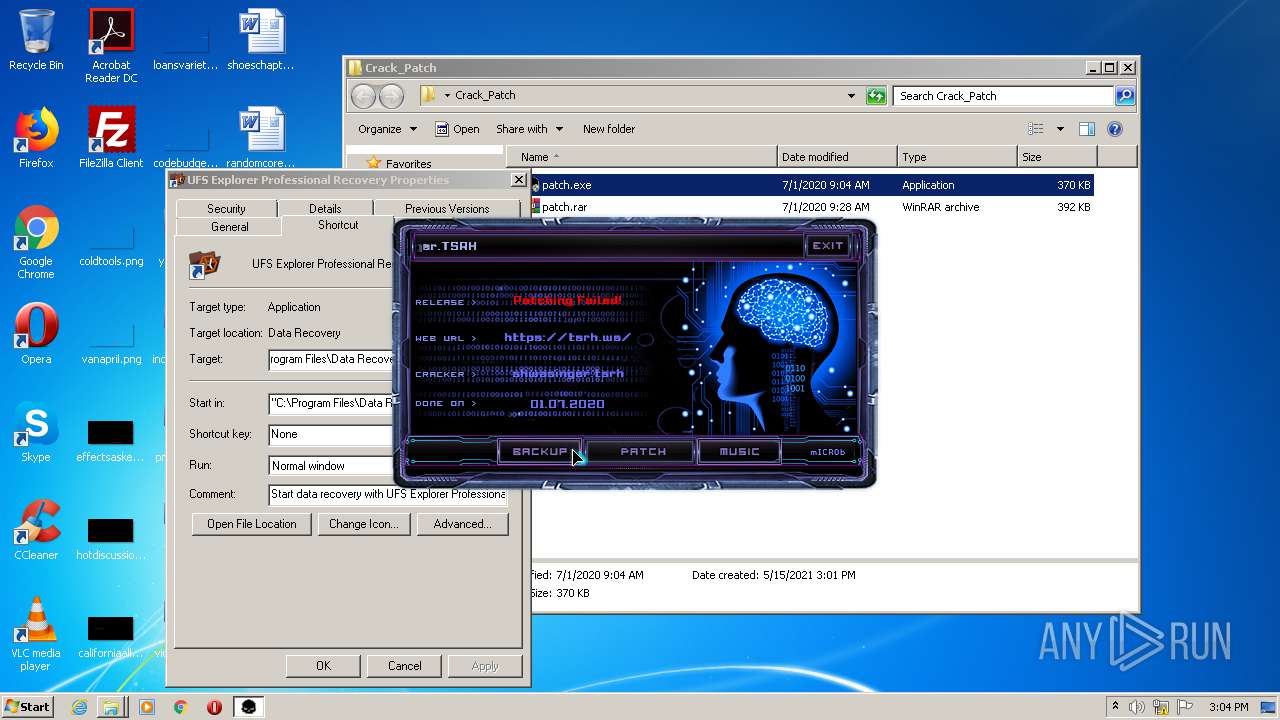The height and width of the screenshot is (720, 1280).
Task: Click the Start in input field
Action: click(333, 403)
